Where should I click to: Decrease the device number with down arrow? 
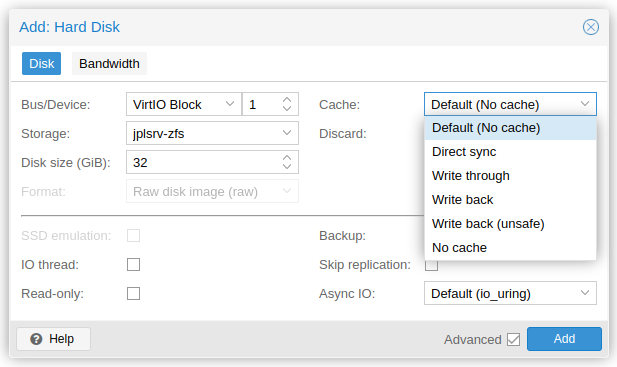287,109
